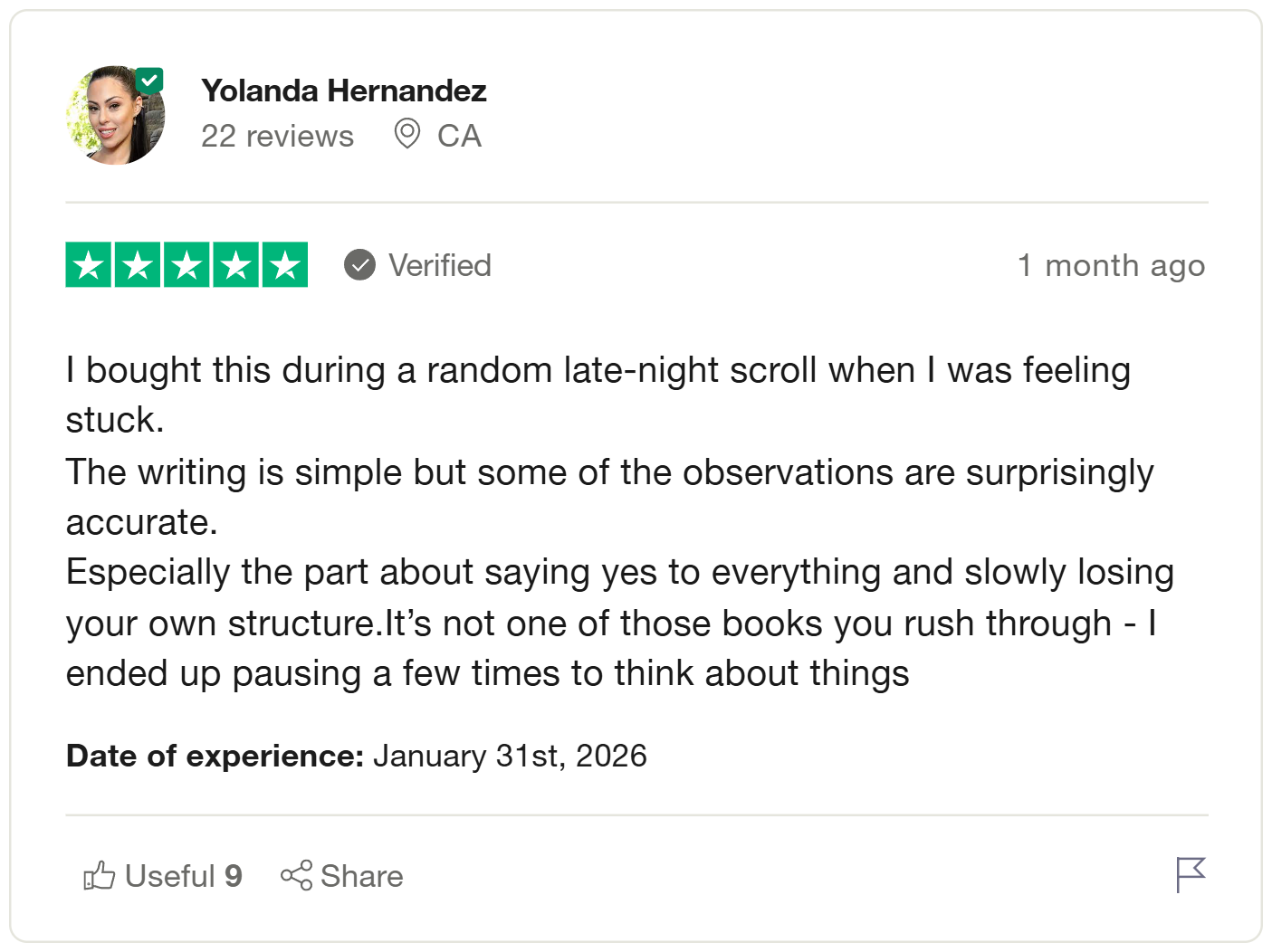Screen dimensions: 1272x952
Task: Click the "1 month ago" timestamp
Action: [1111, 265]
